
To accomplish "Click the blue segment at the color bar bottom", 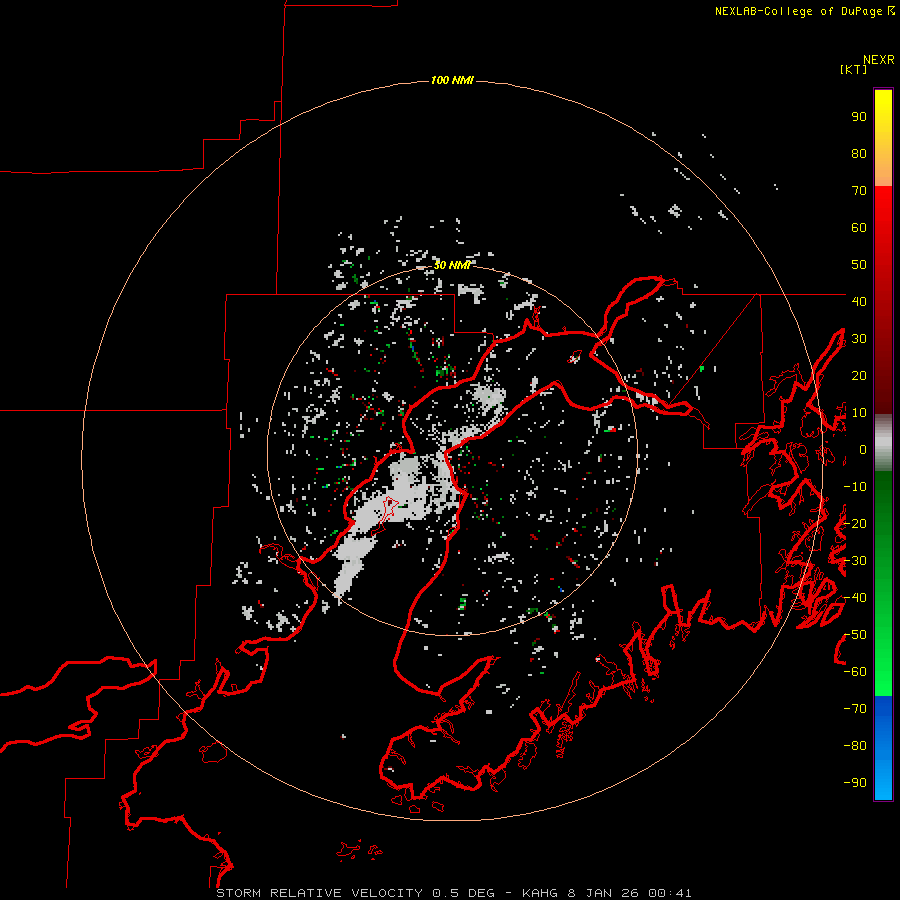I will coord(883,748).
